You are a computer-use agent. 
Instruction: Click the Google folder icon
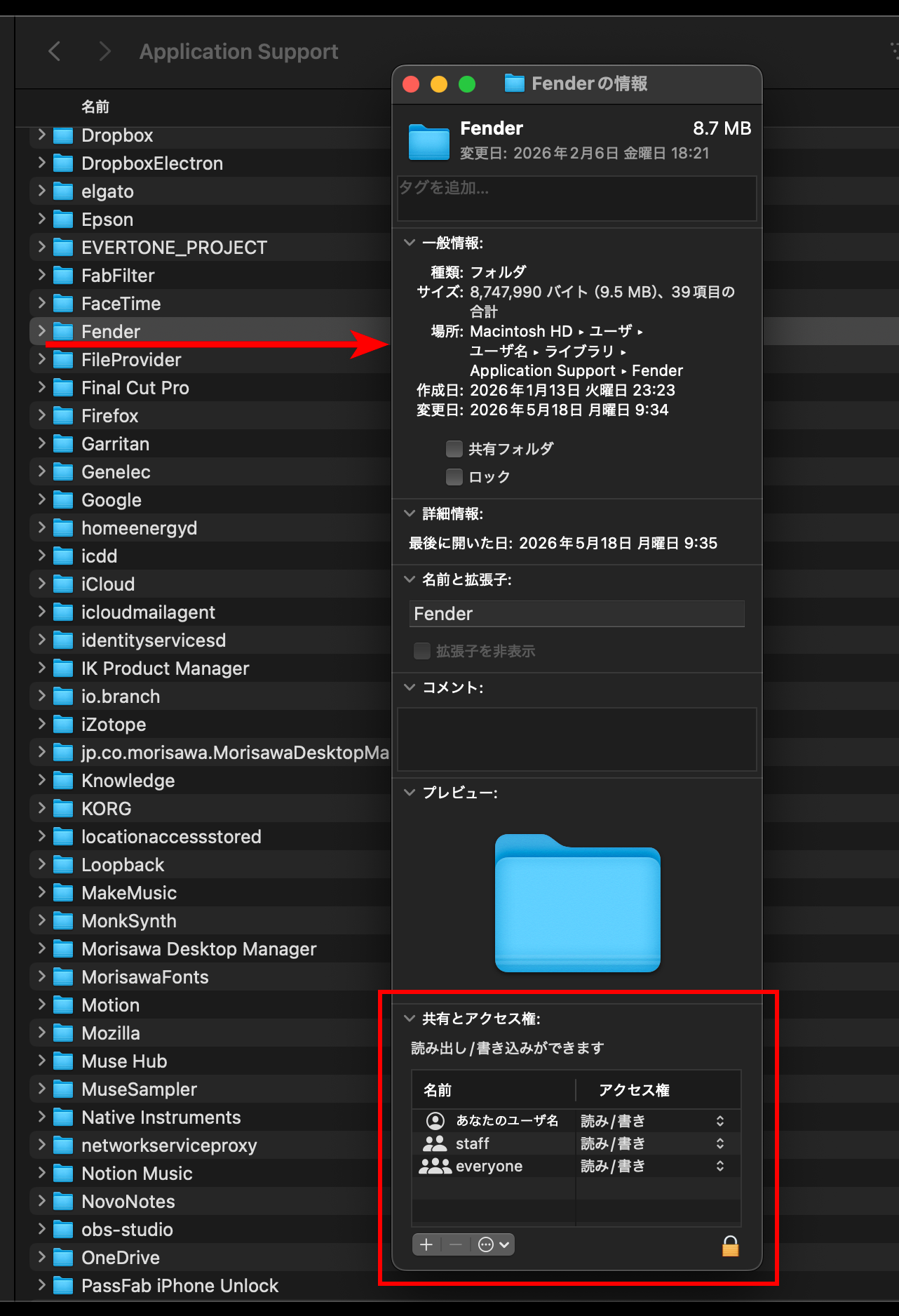[63, 500]
